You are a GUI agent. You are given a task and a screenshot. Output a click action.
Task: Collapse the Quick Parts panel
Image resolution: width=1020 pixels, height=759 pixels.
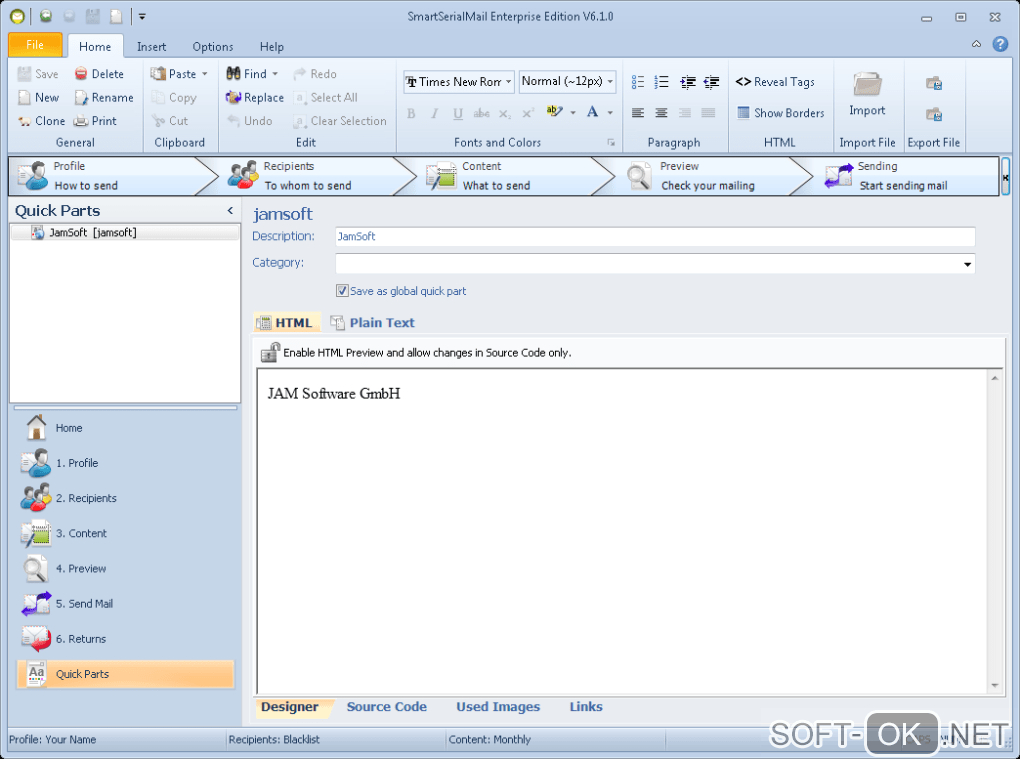tap(230, 210)
